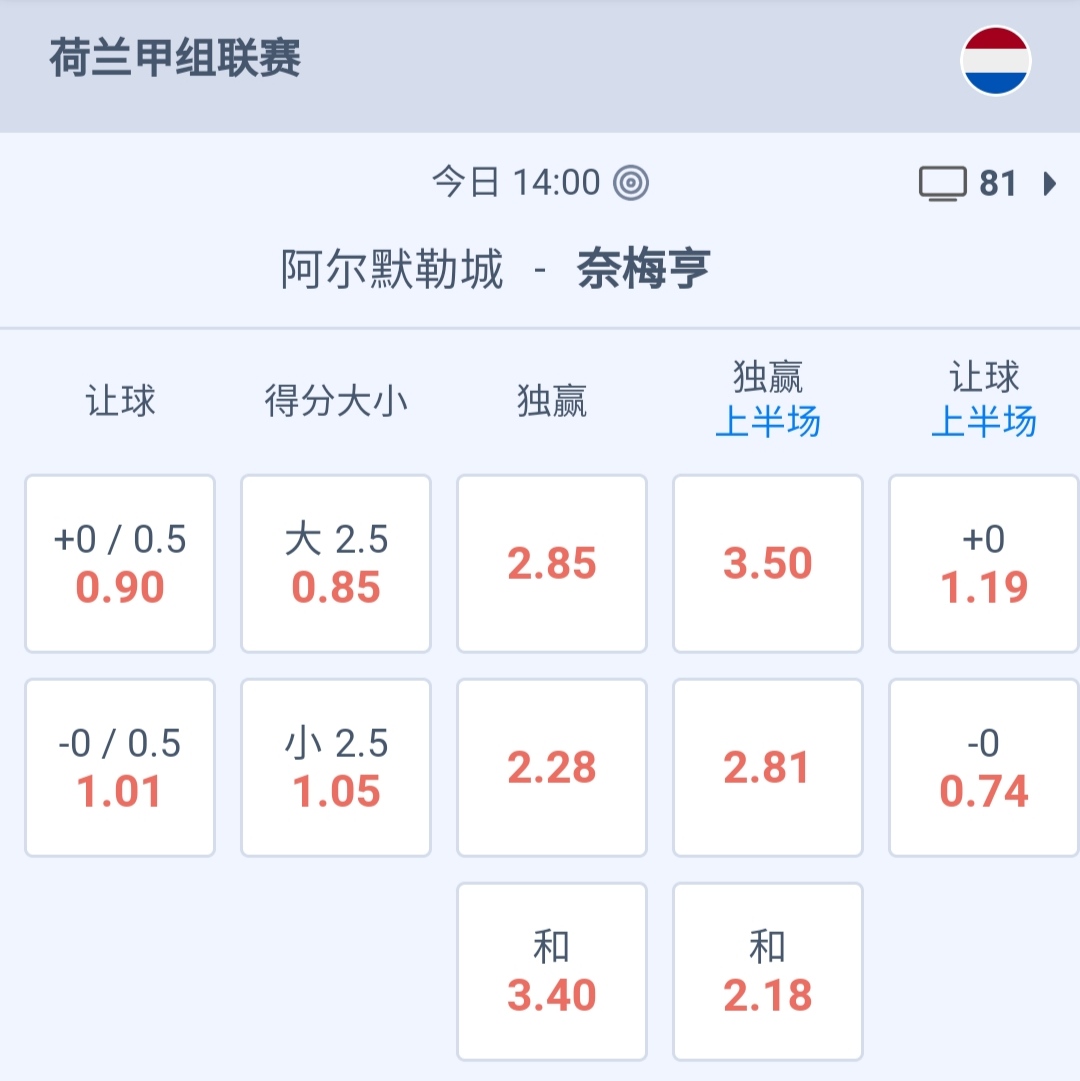
Task: Select first-half draw 和 at 2.18
Action: [768, 972]
